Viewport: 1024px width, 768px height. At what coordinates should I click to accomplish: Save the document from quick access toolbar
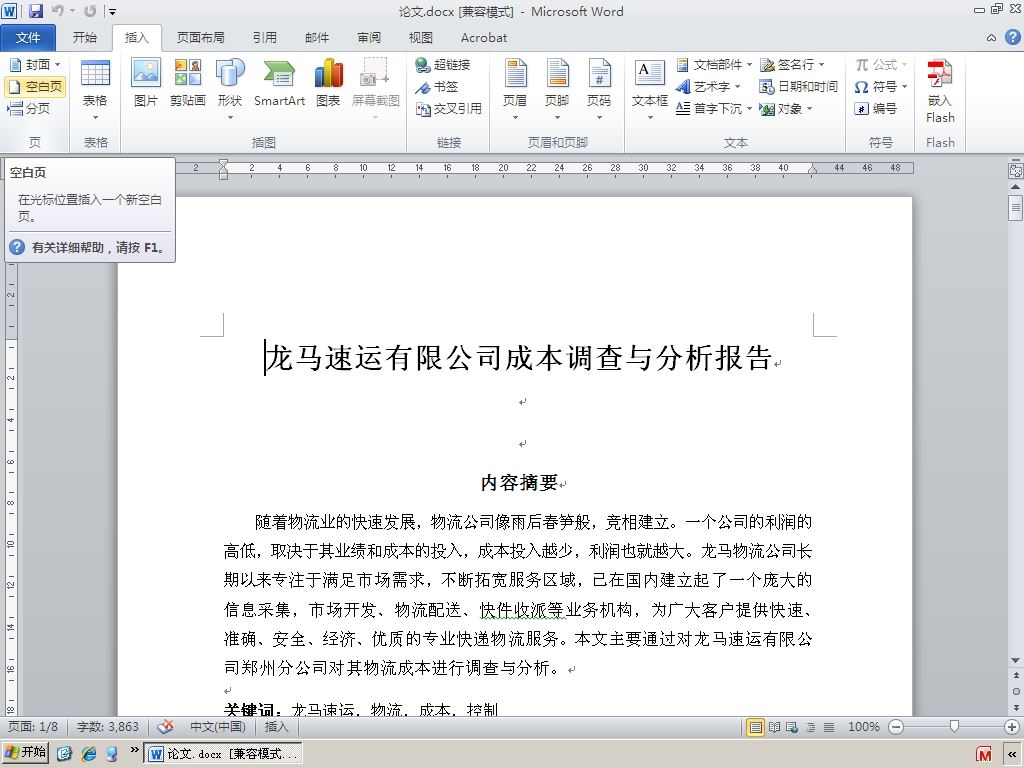tap(36, 10)
